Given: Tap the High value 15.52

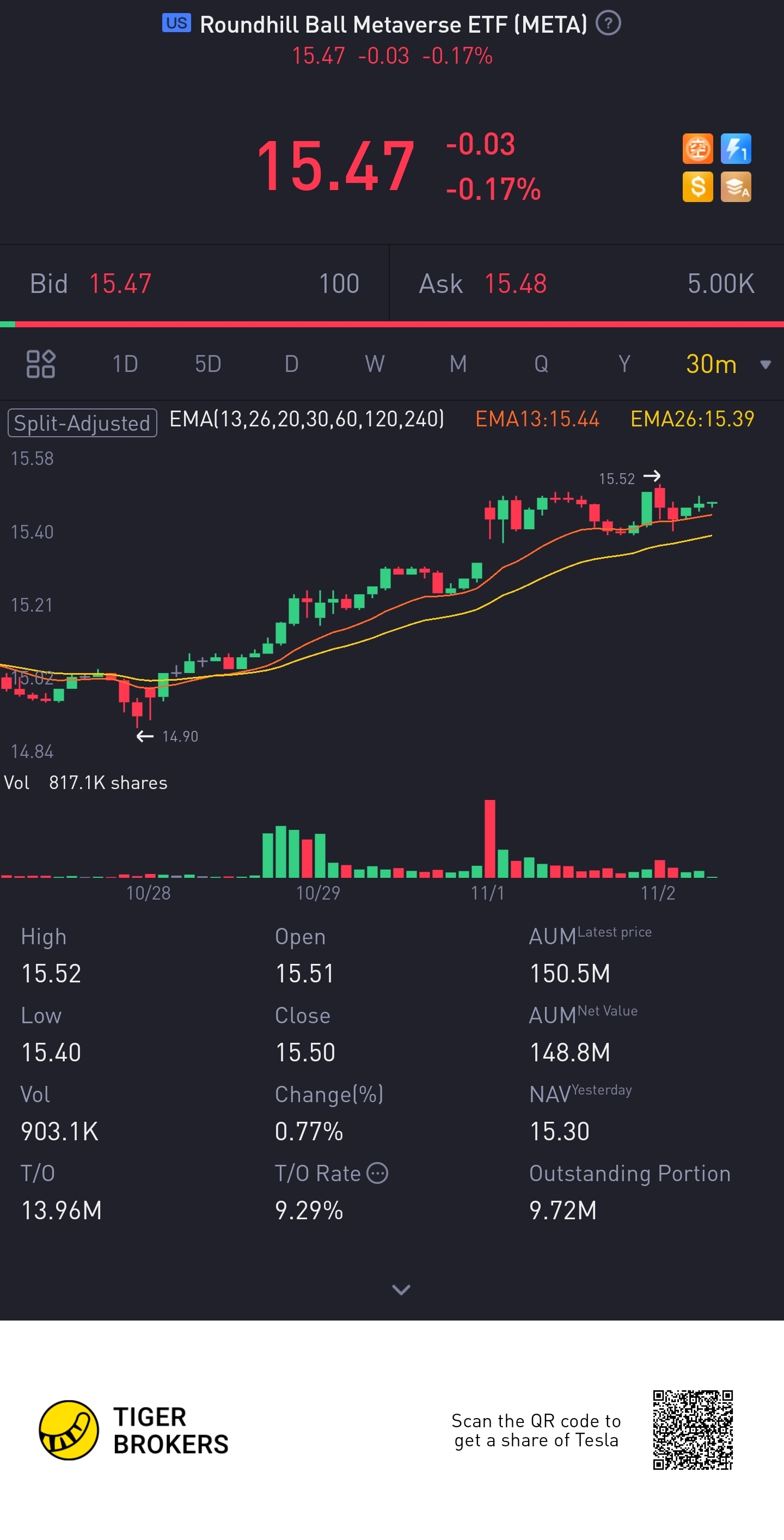Looking at the screenshot, I should (x=51, y=973).
